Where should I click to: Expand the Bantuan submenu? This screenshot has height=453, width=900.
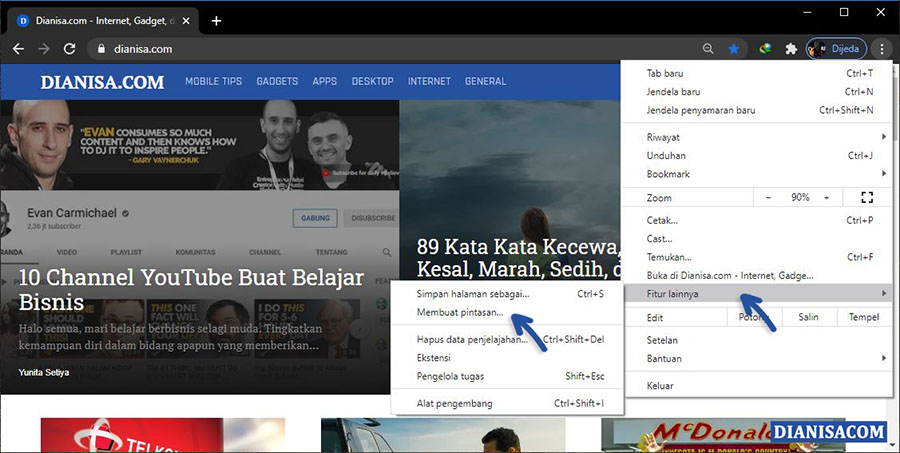757,358
